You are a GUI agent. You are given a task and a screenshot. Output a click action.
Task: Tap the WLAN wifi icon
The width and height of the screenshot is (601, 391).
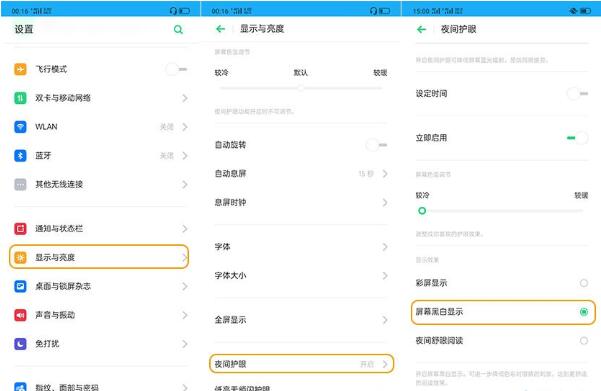click(x=20, y=127)
